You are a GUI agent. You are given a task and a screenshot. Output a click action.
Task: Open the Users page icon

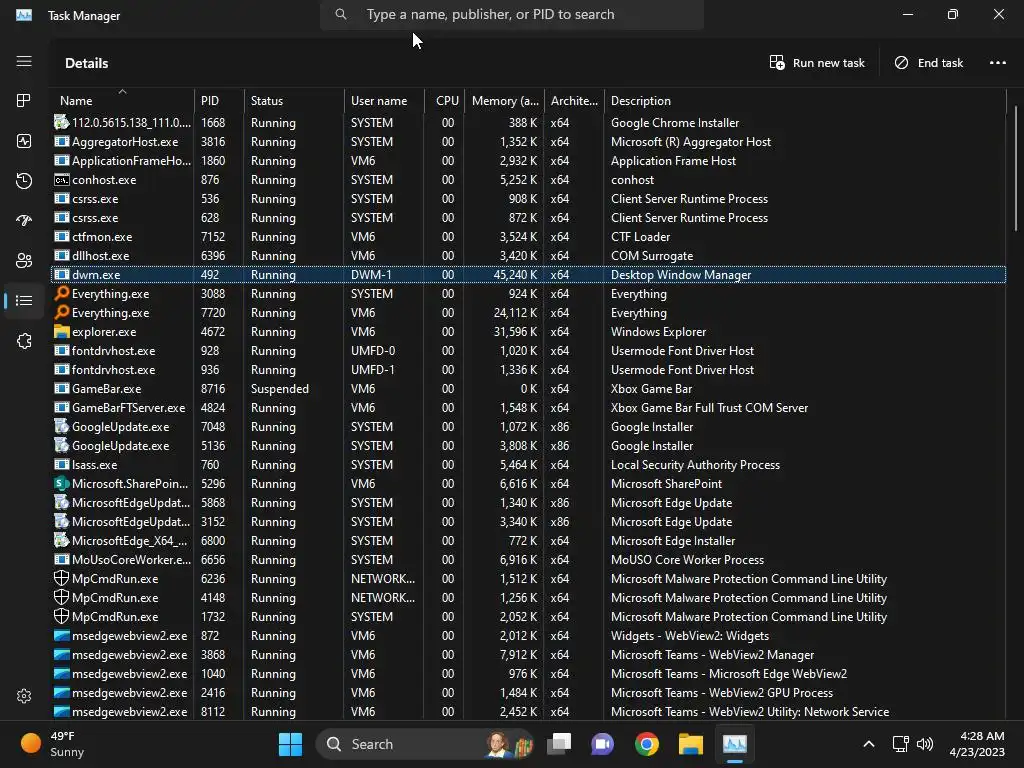pyautogui.click(x=24, y=261)
